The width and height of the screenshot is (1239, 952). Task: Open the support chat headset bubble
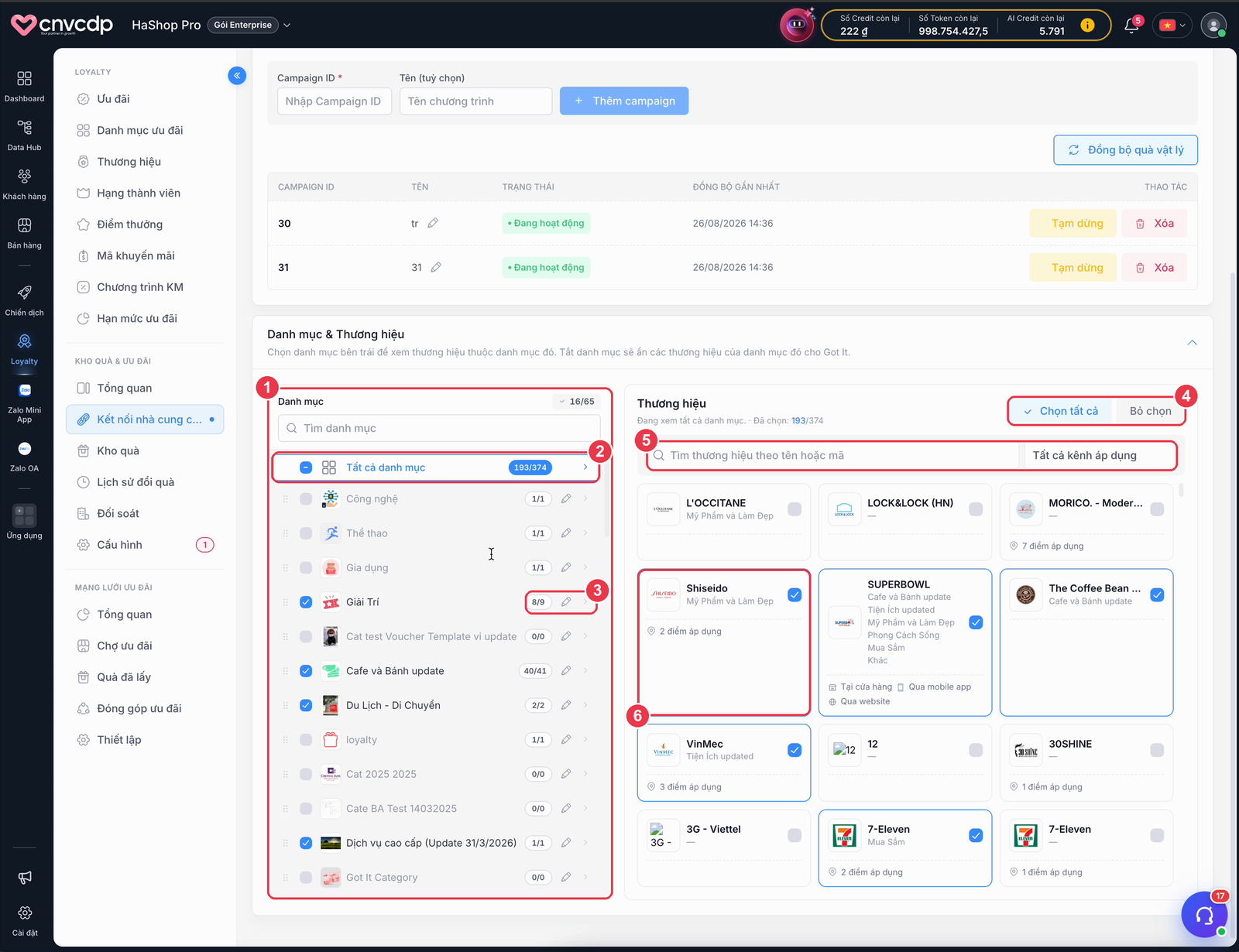click(x=1204, y=915)
